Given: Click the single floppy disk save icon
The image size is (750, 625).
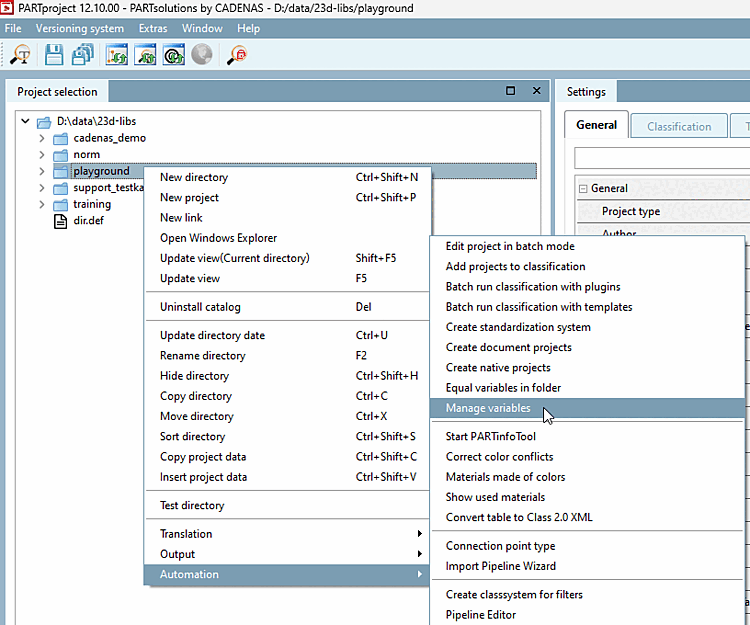Looking at the screenshot, I should point(54,56).
